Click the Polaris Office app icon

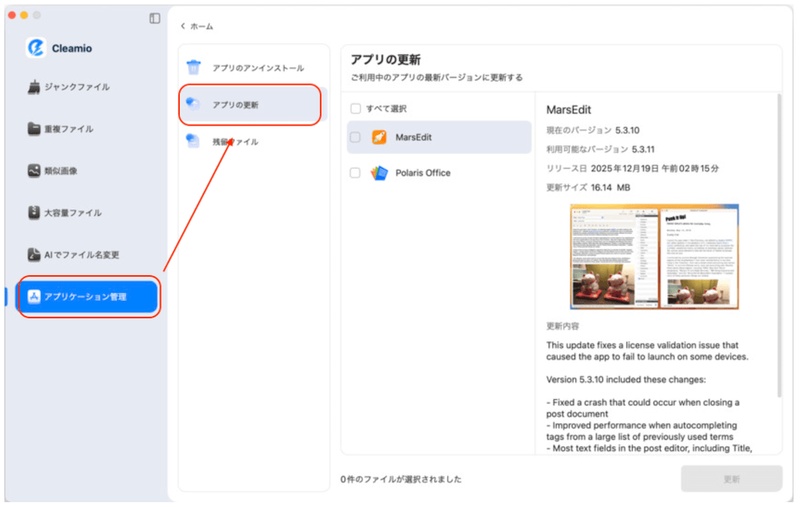click(379, 173)
